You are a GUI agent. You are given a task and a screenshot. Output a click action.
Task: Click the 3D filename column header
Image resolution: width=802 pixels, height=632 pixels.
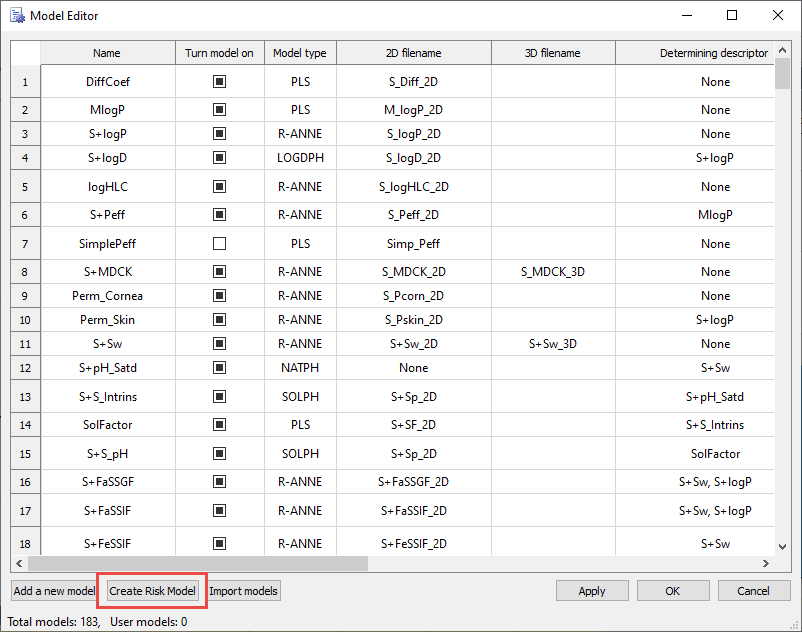pos(553,53)
